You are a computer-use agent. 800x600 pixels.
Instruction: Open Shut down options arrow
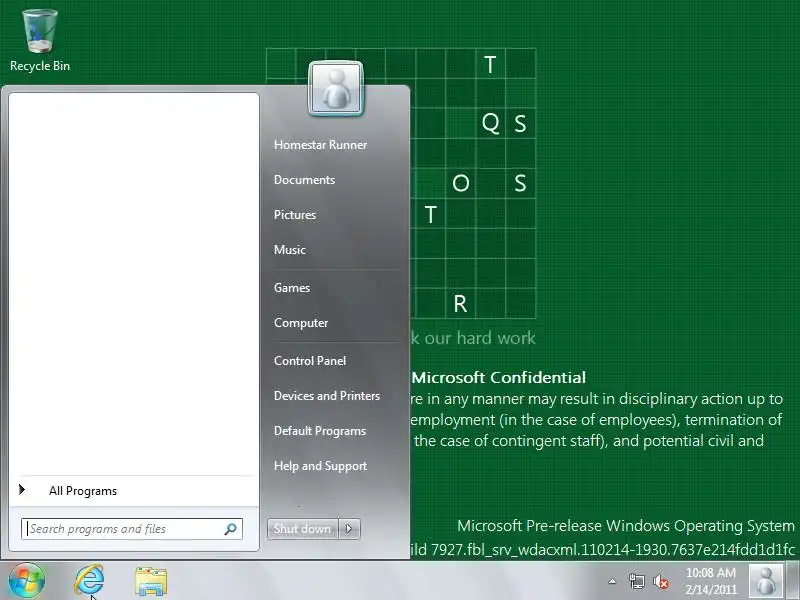(349, 529)
